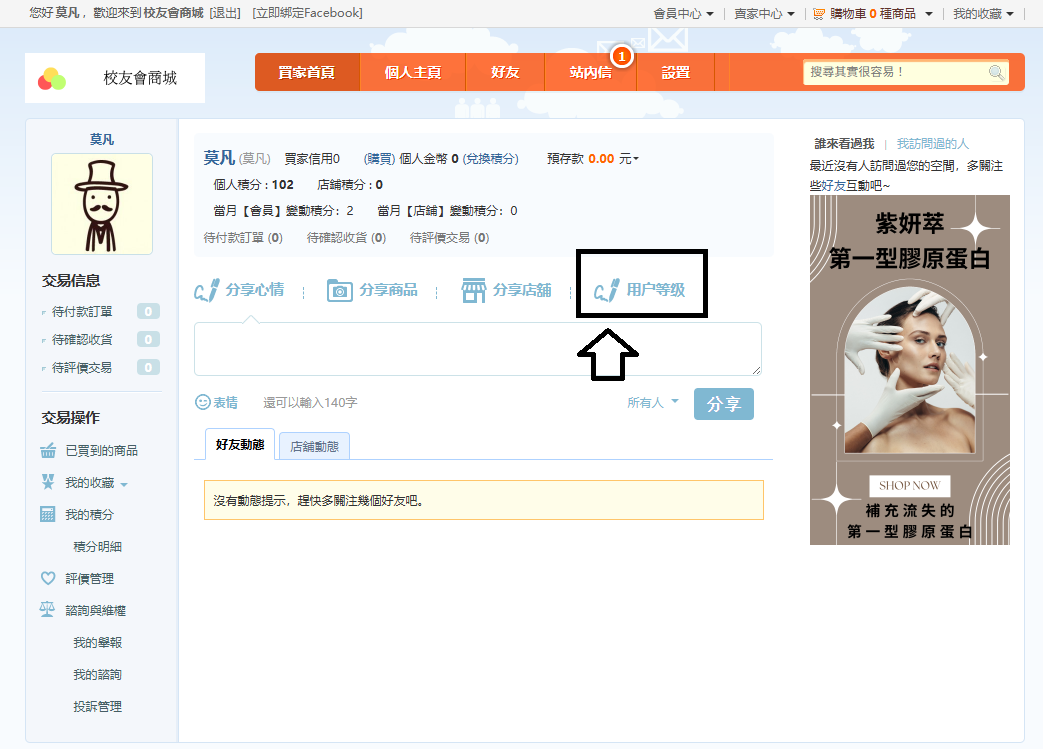Click the 分享心情 pen icon
The width and height of the screenshot is (1043, 749).
(207, 290)
